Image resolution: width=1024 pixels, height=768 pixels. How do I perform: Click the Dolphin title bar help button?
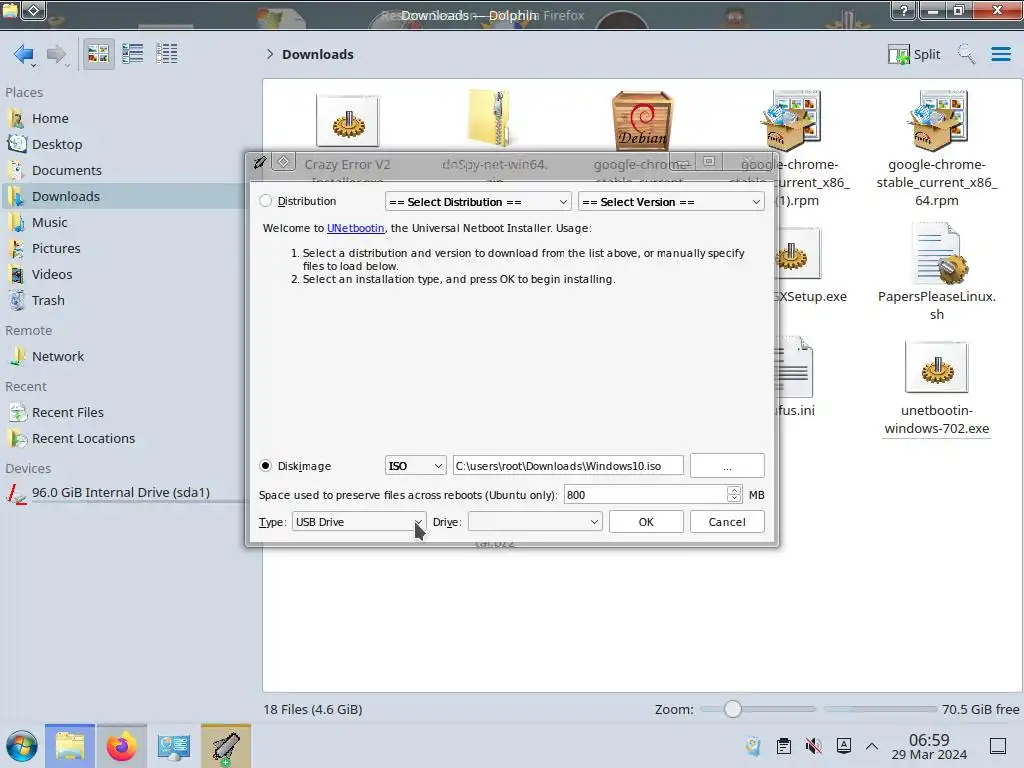(904, 10)
